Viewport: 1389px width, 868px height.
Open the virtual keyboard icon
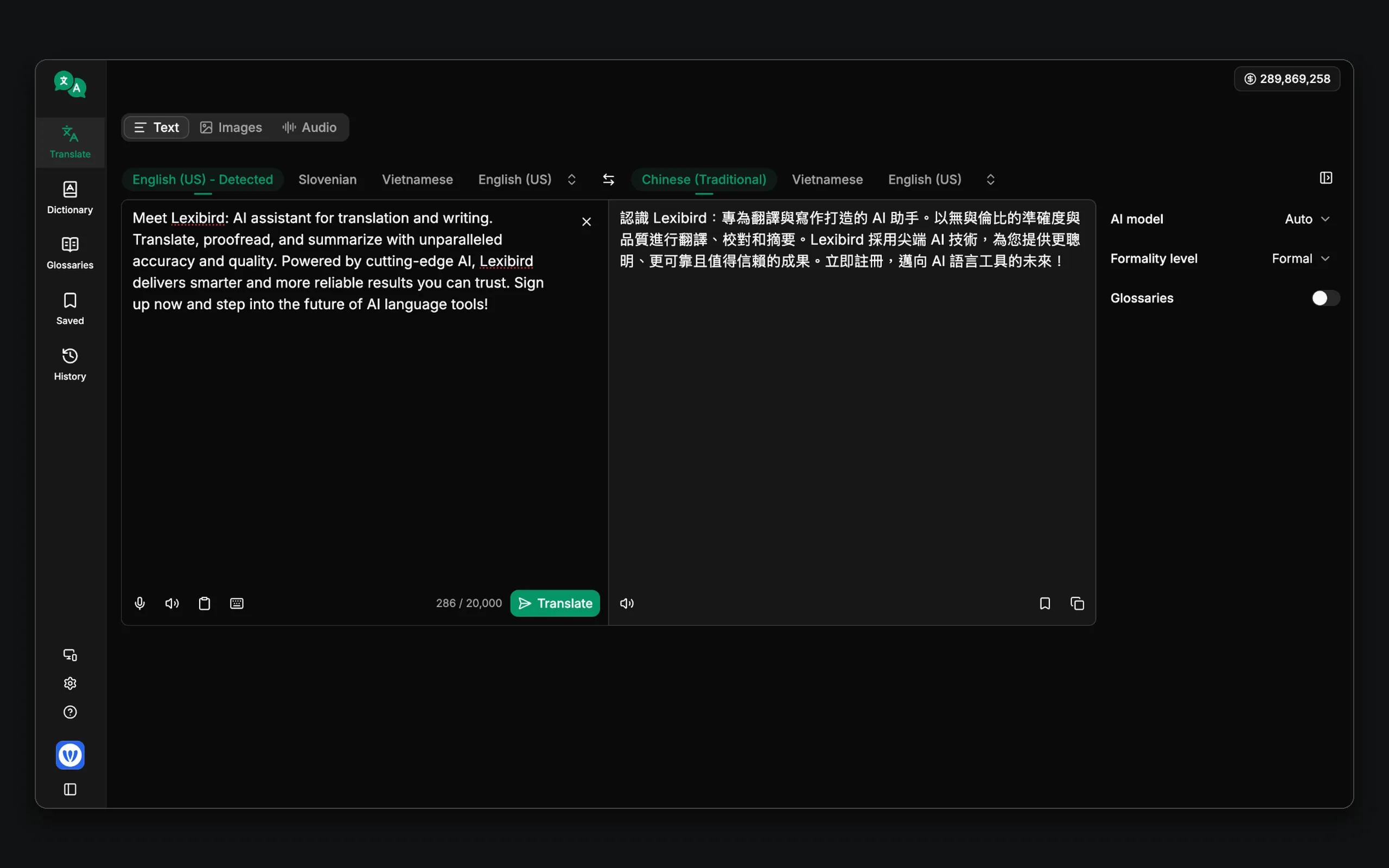pyautogui.click(x=237, y=603)
